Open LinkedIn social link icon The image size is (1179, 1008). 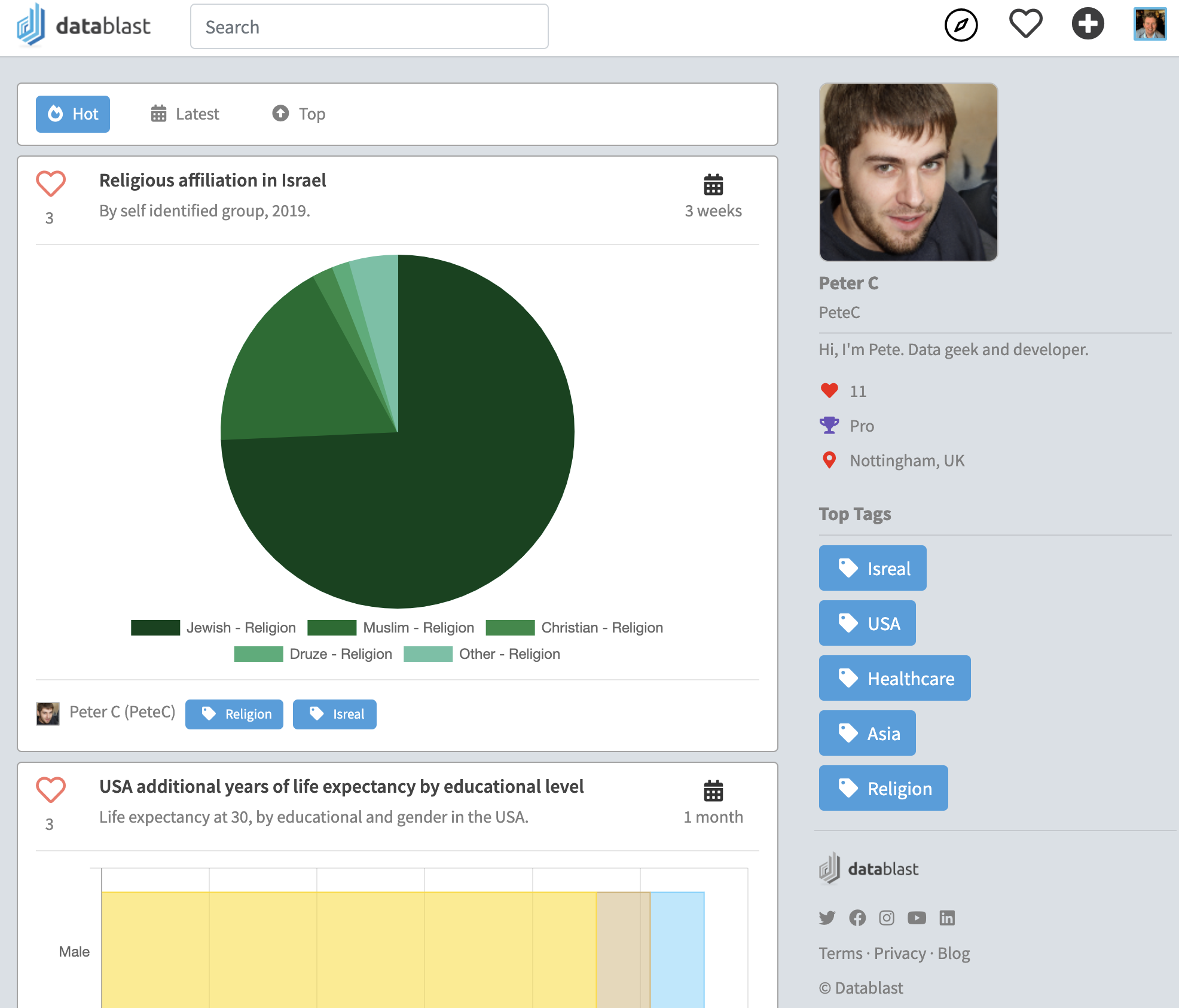pyautogui.click(x=947, y=918)
